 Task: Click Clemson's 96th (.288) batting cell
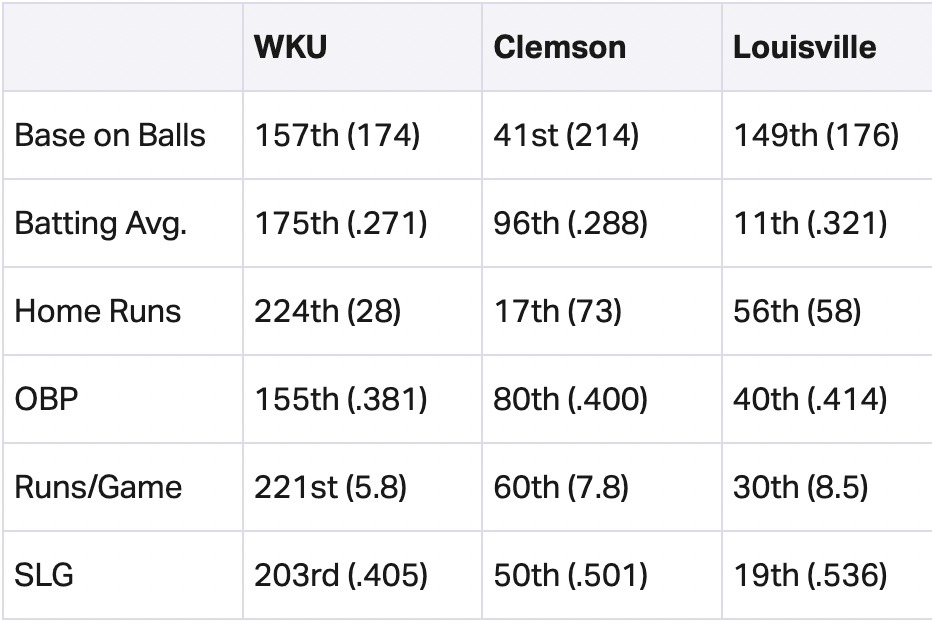point(571,223)
